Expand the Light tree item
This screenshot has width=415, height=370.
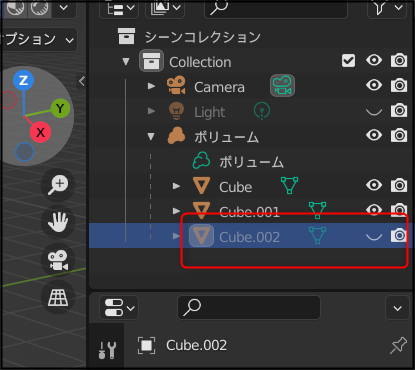pos(151,111)
